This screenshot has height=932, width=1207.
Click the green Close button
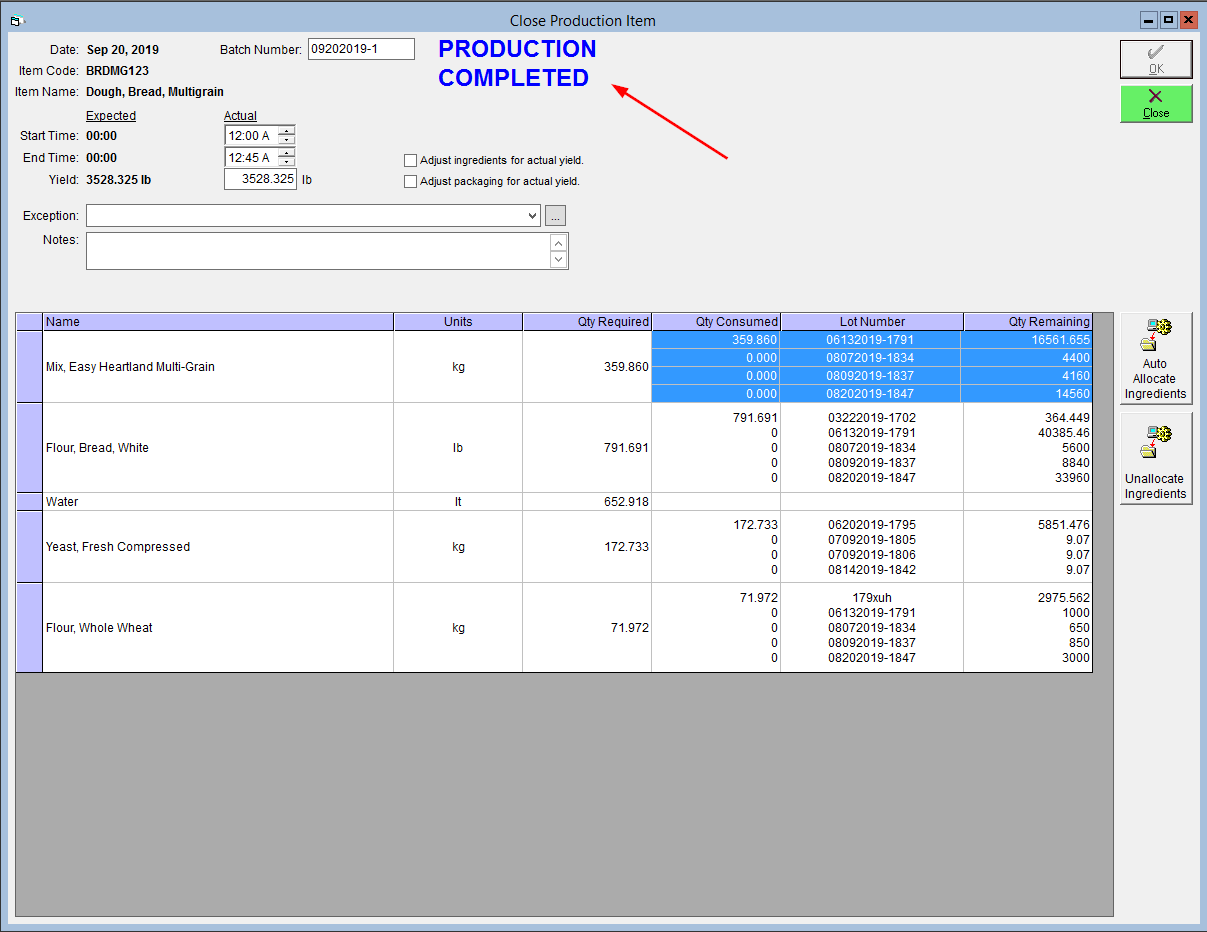tap(1156, 103)
